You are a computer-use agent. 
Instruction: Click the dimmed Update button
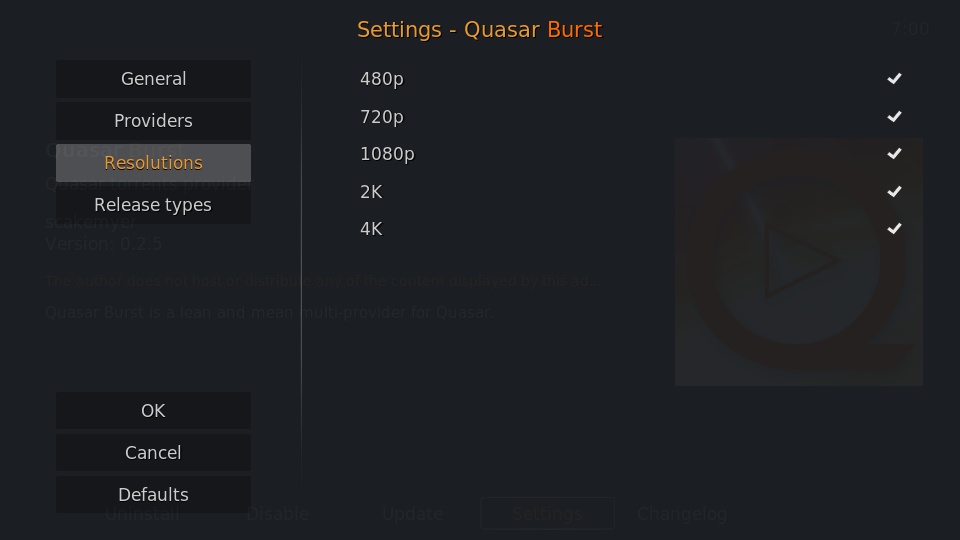(x=413, y=514)
